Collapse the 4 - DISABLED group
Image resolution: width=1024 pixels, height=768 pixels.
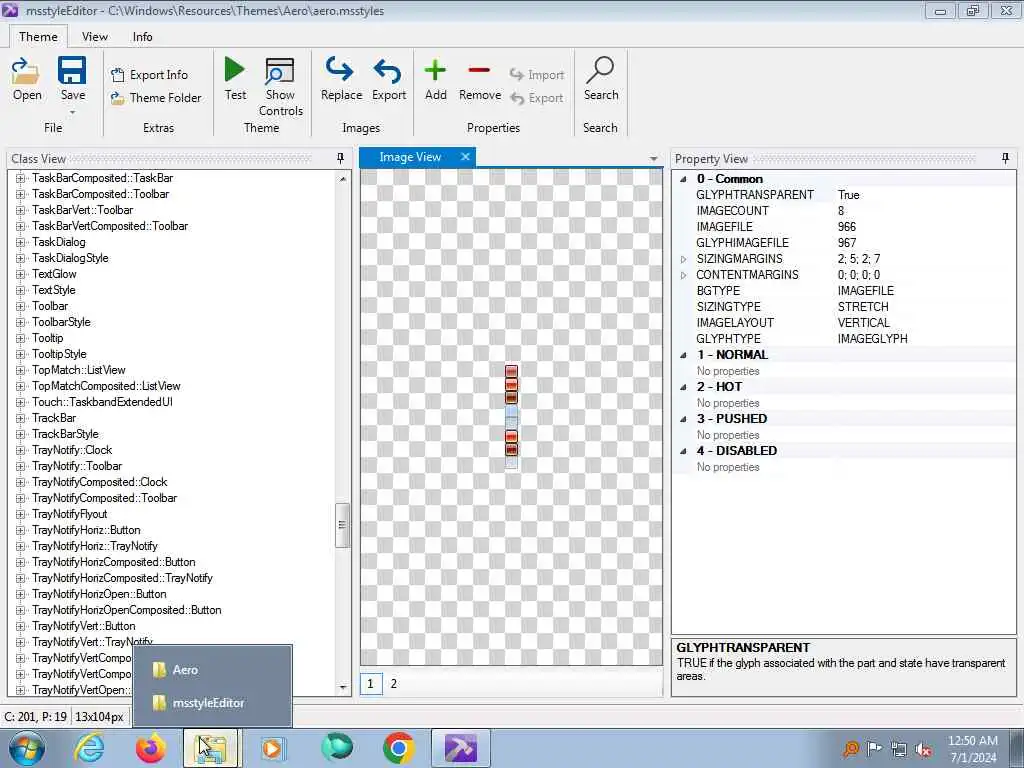[x=683, y=451]
